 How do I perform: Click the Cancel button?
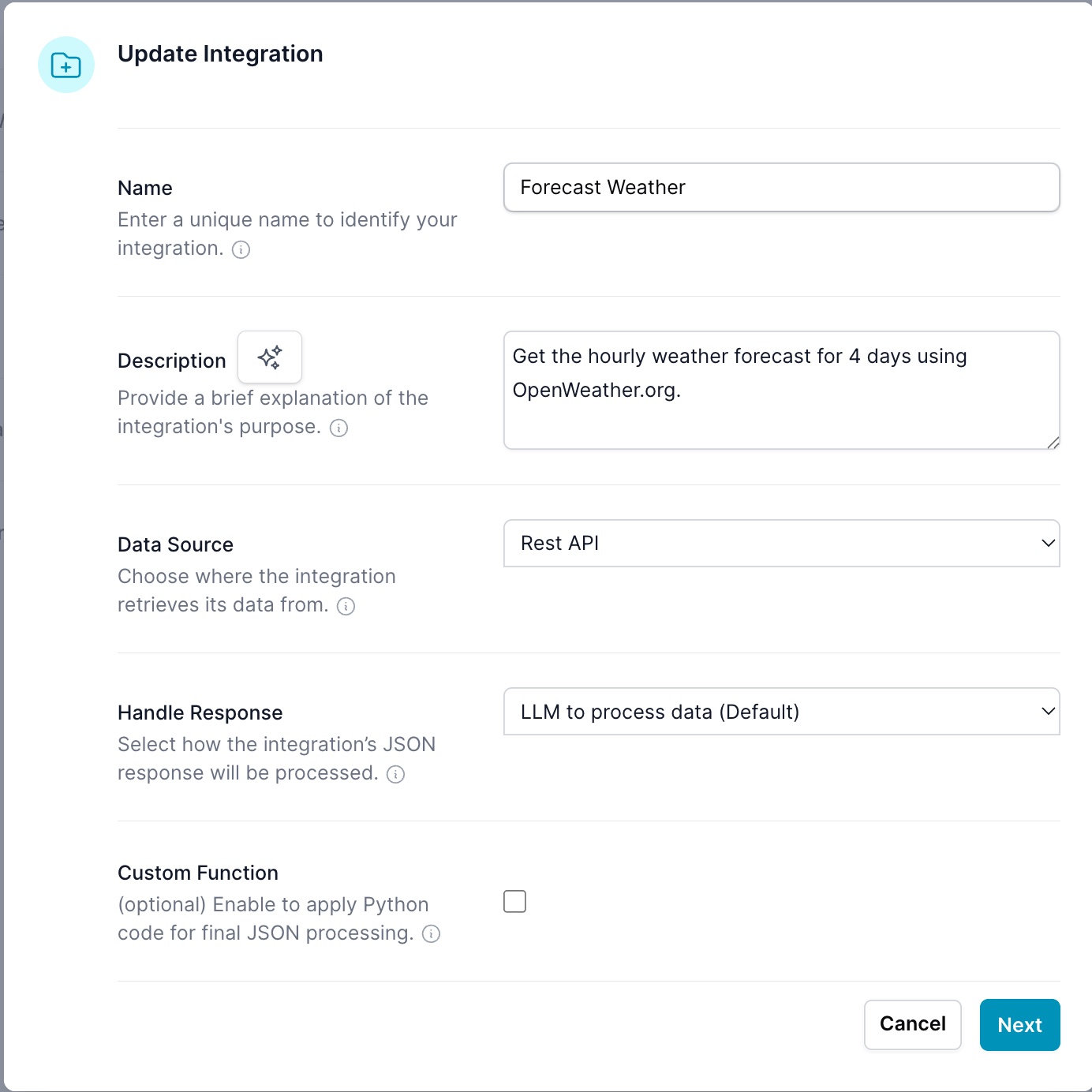[912, 1024]
